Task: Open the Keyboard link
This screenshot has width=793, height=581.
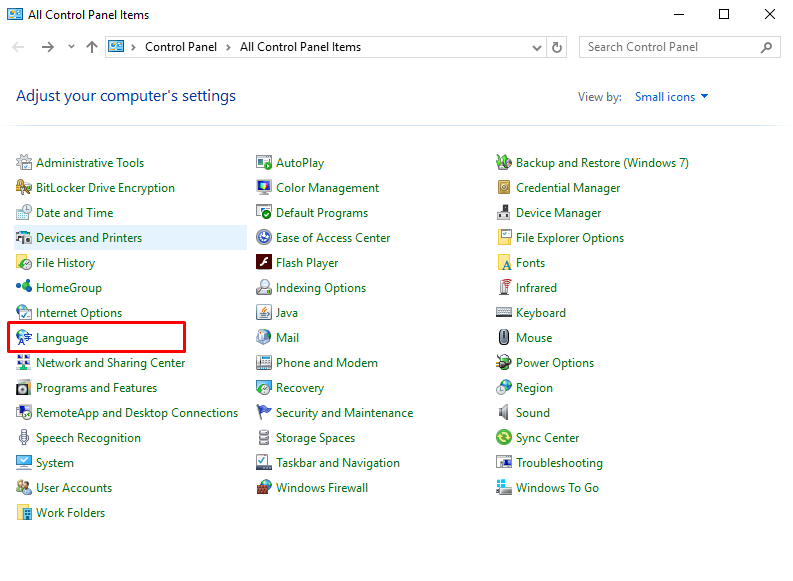Action: 541,313
